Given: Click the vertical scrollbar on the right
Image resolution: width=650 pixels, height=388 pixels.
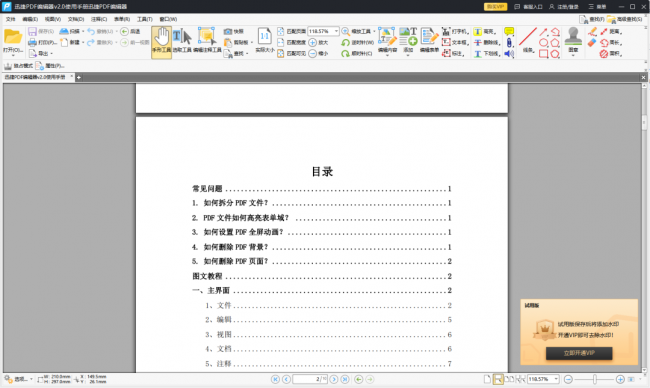Looking at the screenshot, I should point(644,227).
